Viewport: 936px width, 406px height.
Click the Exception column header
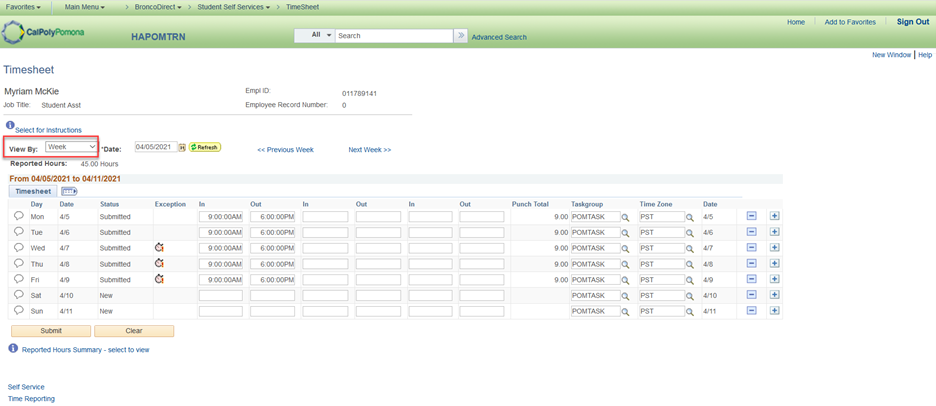tap(170, 204)
